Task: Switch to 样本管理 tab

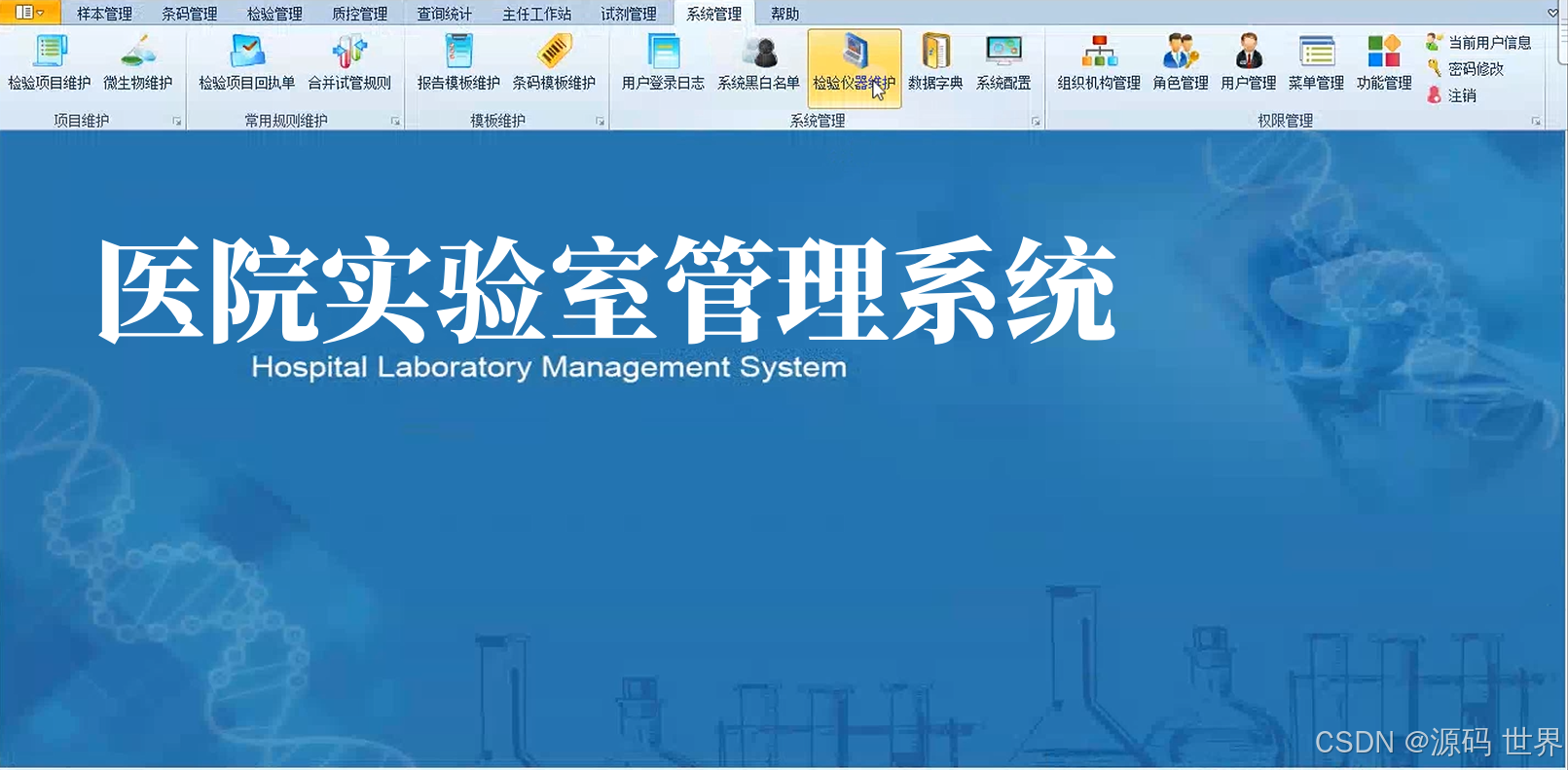Action: (105, 14)
